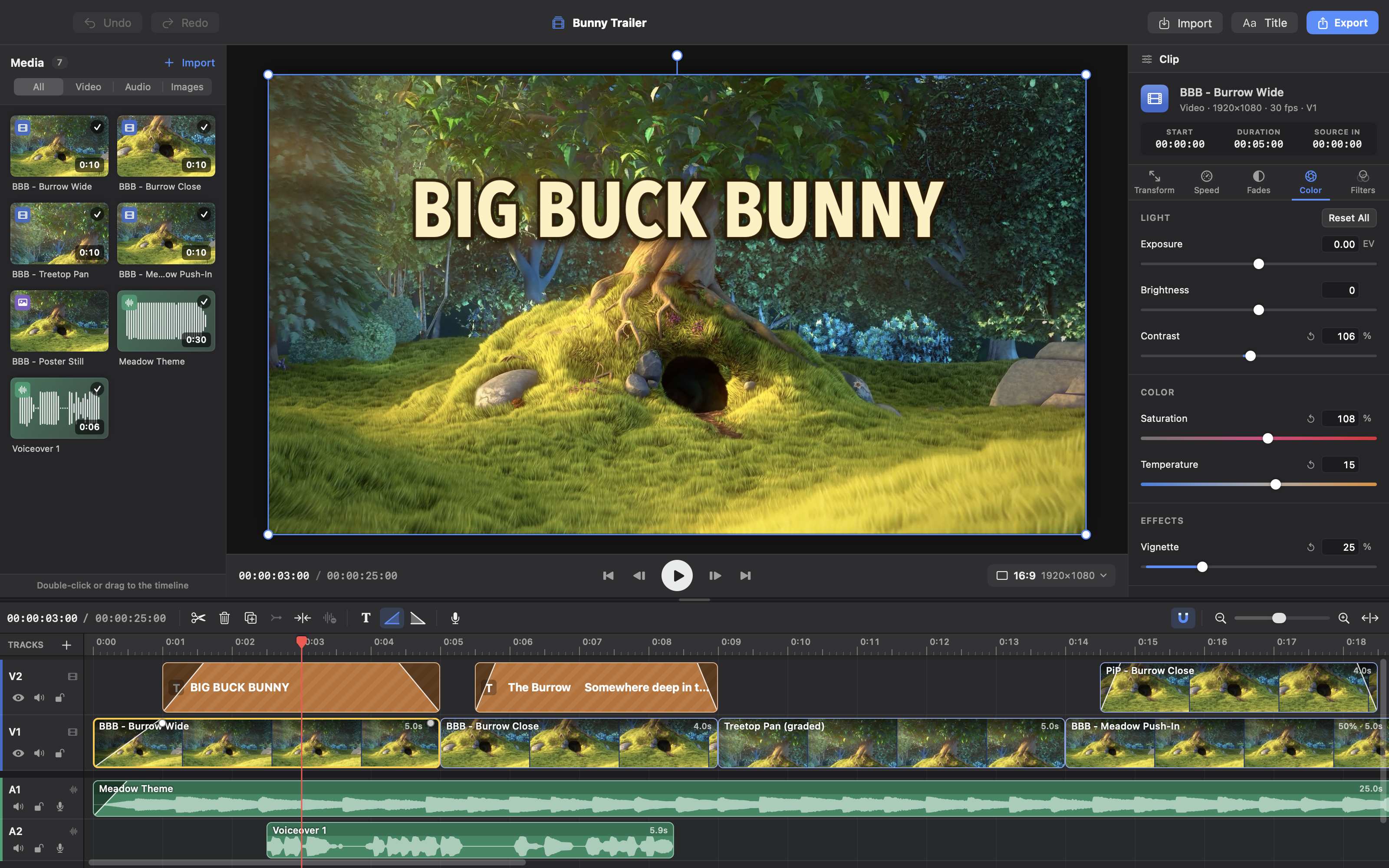Play the preview
The height and width of the screenshot is (868, 1389).
(x=677, y=575)
